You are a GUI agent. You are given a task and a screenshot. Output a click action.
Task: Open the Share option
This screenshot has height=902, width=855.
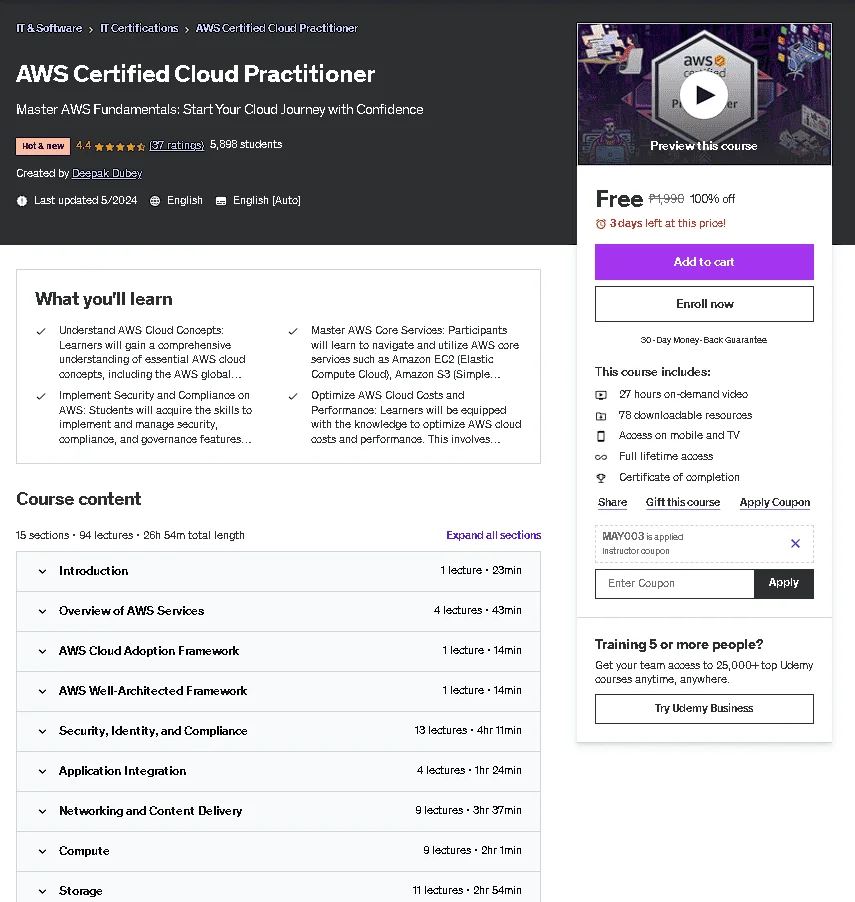[x=612, y=502]
